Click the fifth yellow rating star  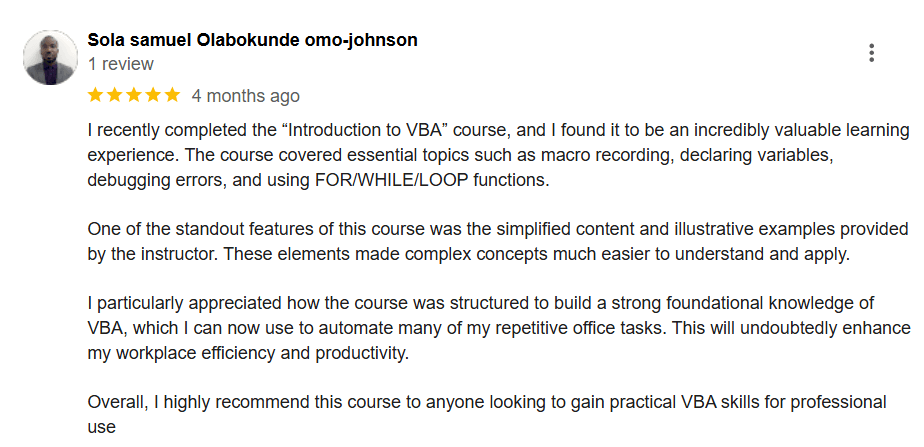[x=172, y=96]
